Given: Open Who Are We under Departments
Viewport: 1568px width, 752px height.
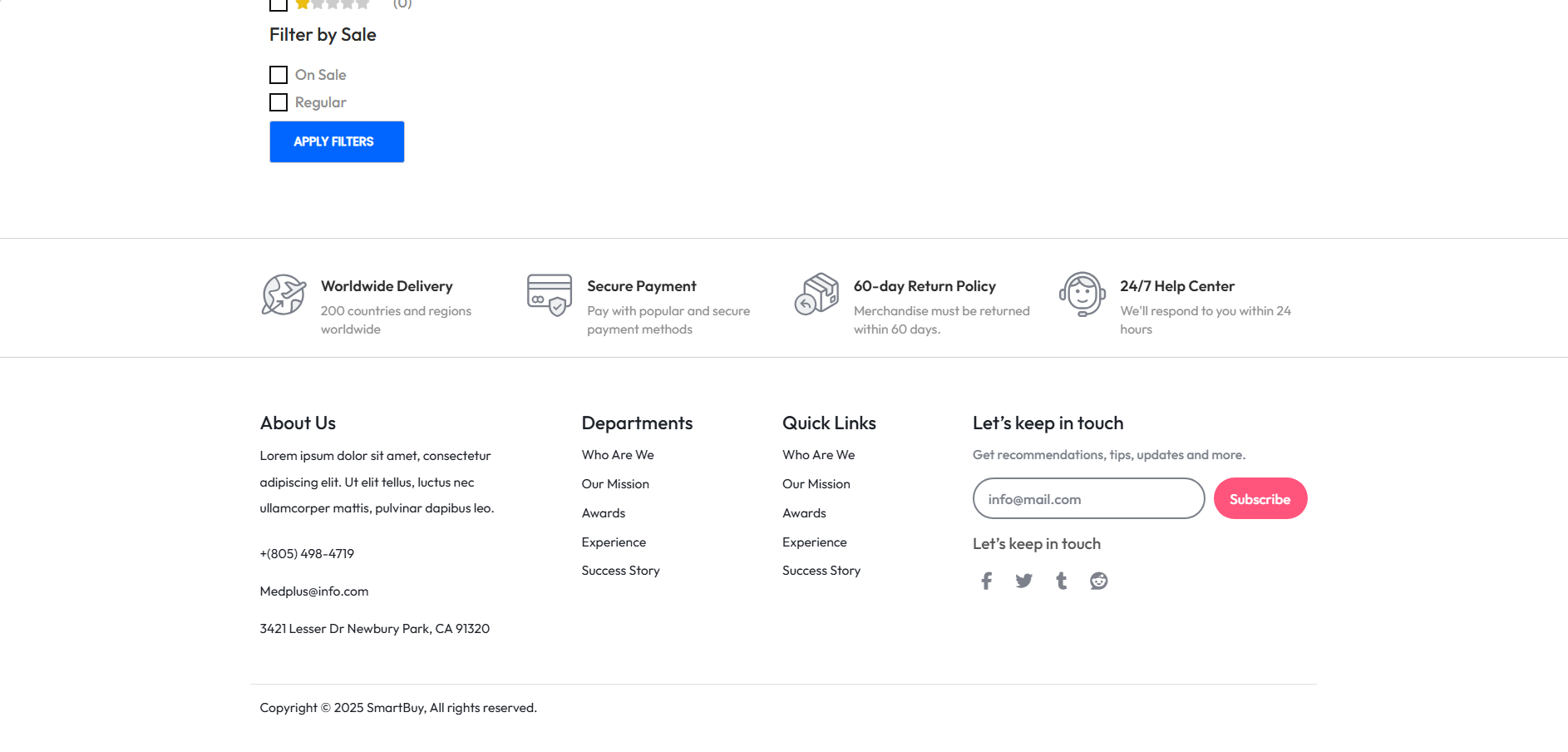Looking at the screenshot, I should click(x=618, y=455).
